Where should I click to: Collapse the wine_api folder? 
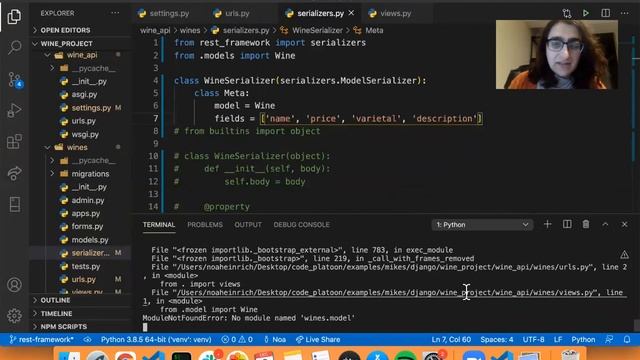(x=82, y=55)
